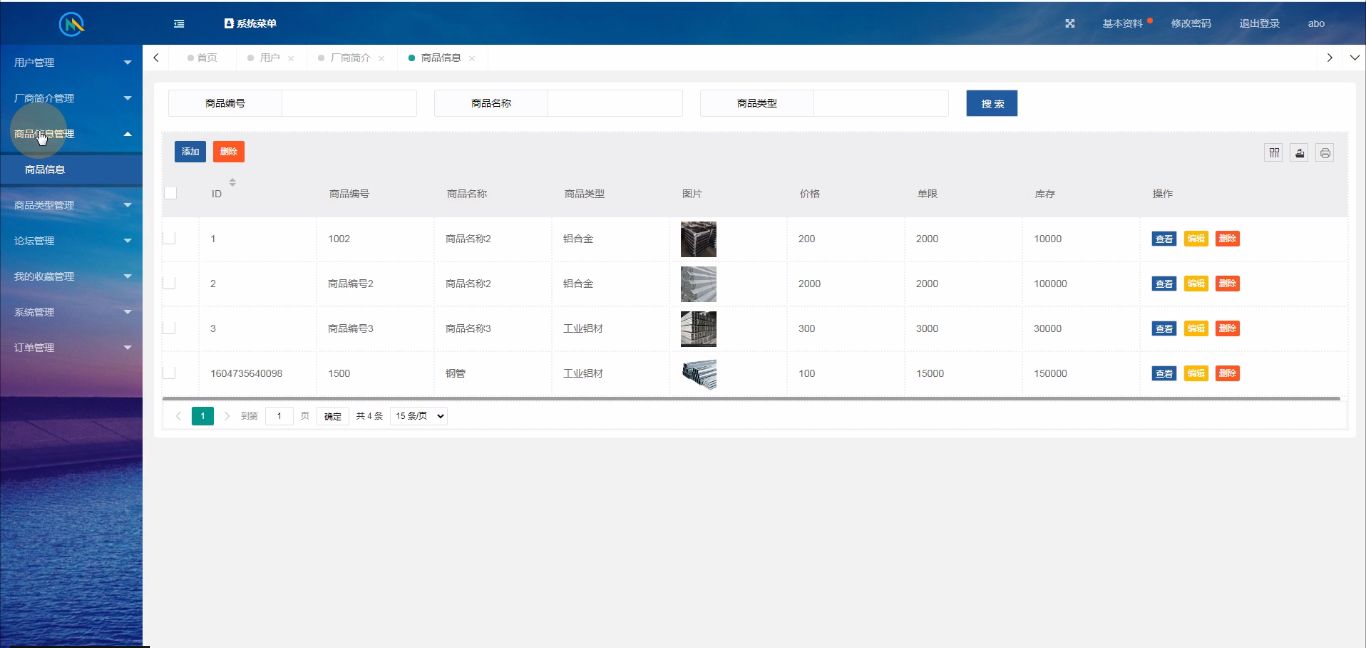The height and width of the screenshot is (648, 1366).
Task: Click 查看 for row ID 2
Action: click(1164, 284)
